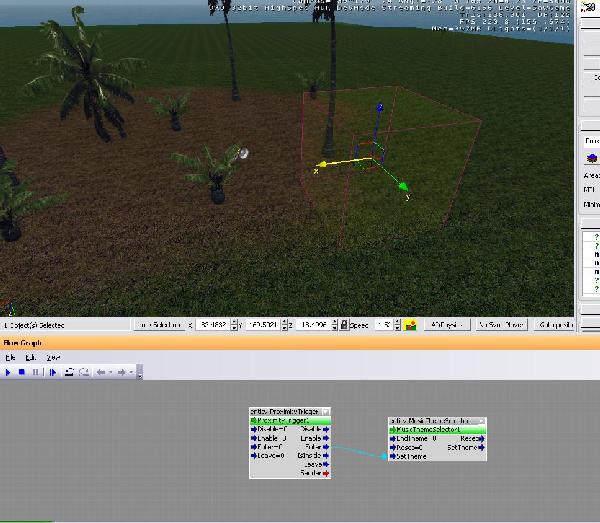Navigate forward with the right arrow icon
The width and height of the screenshot is (600, 523).
click(x=122, y=372)
